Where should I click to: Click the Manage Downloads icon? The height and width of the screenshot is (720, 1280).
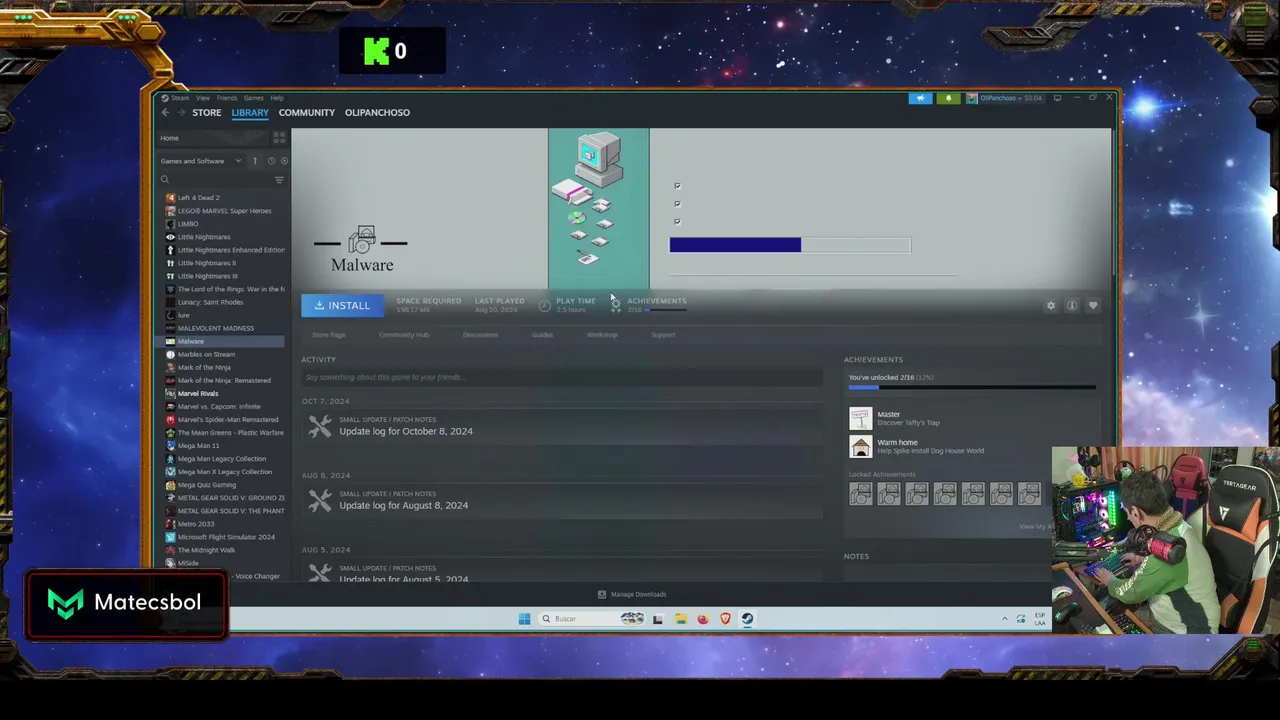point(601,594)
